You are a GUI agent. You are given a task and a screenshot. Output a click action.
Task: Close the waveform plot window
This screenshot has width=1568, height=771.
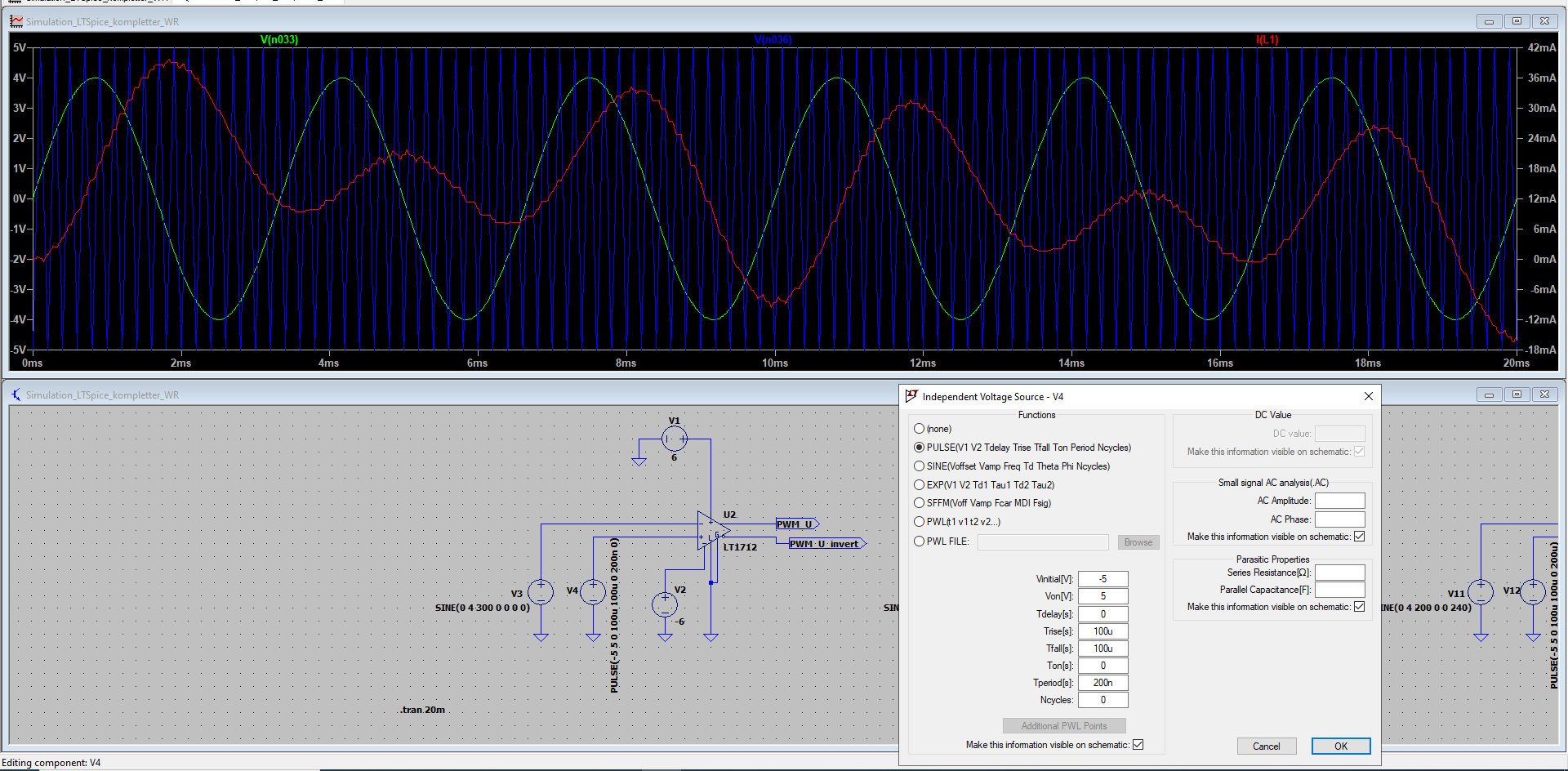[x=1544, y=21]
